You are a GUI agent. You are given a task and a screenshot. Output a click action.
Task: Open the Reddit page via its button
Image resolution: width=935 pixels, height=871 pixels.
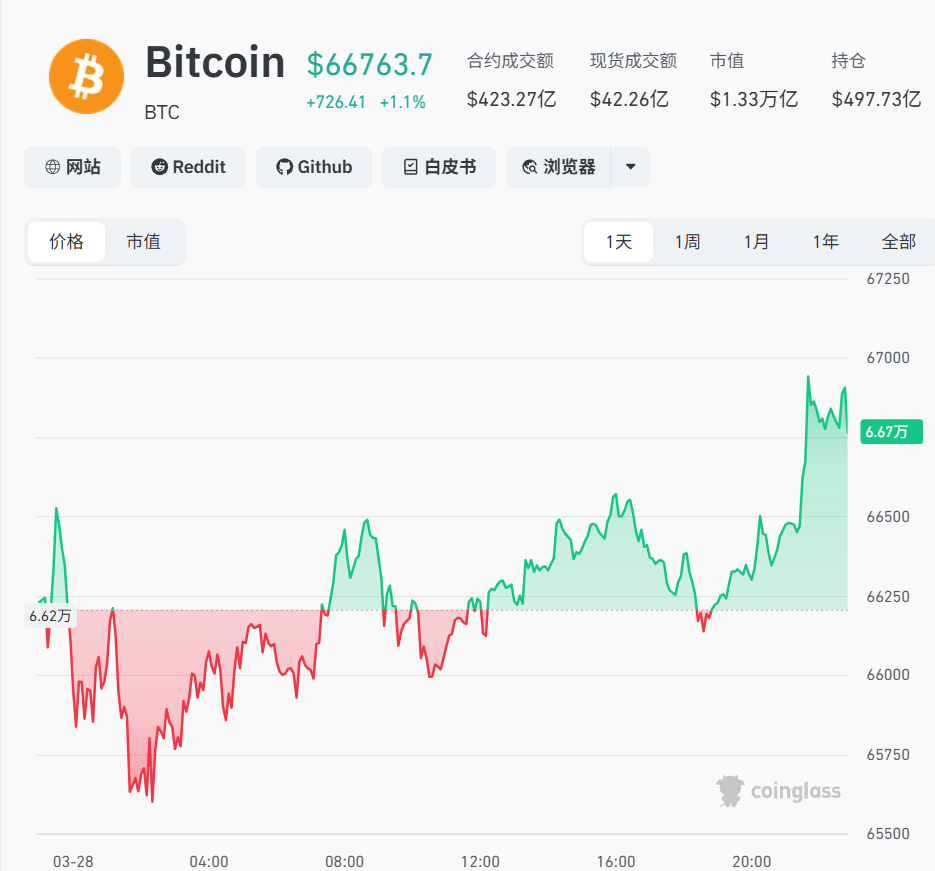click(188, 167)
